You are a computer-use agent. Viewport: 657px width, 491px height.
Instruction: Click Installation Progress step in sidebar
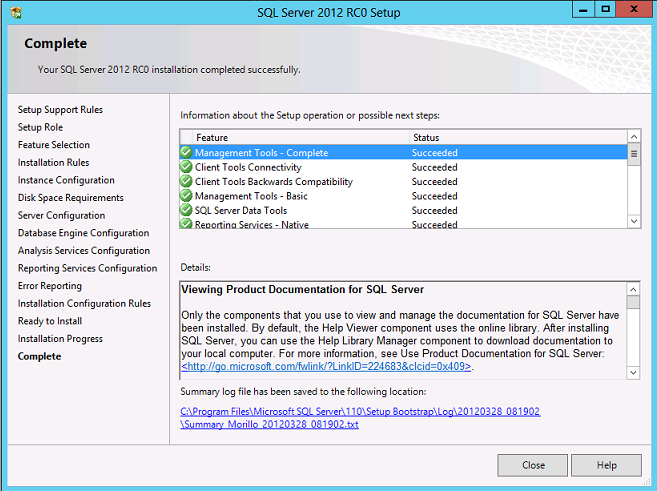[60, 339]
